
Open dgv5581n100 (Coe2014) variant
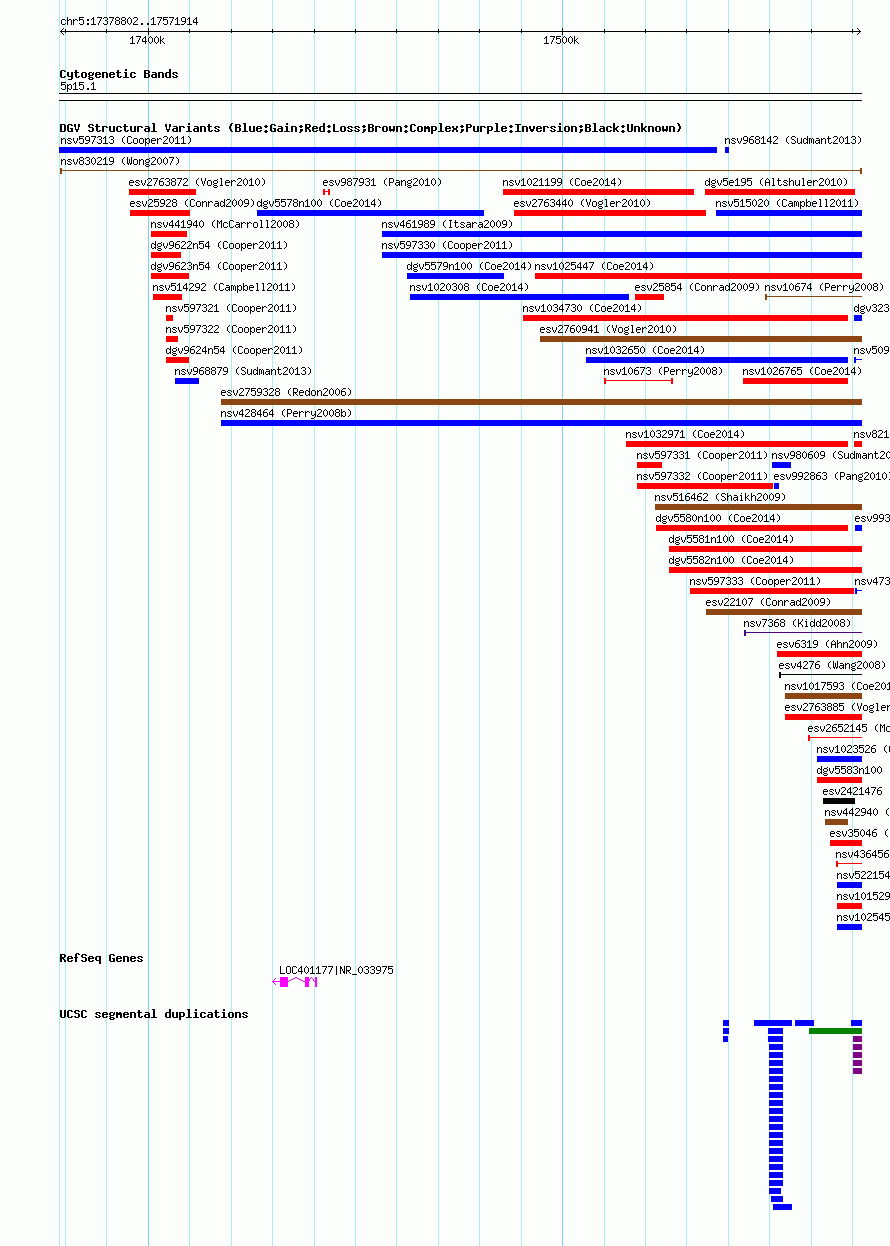pos(765,549)
